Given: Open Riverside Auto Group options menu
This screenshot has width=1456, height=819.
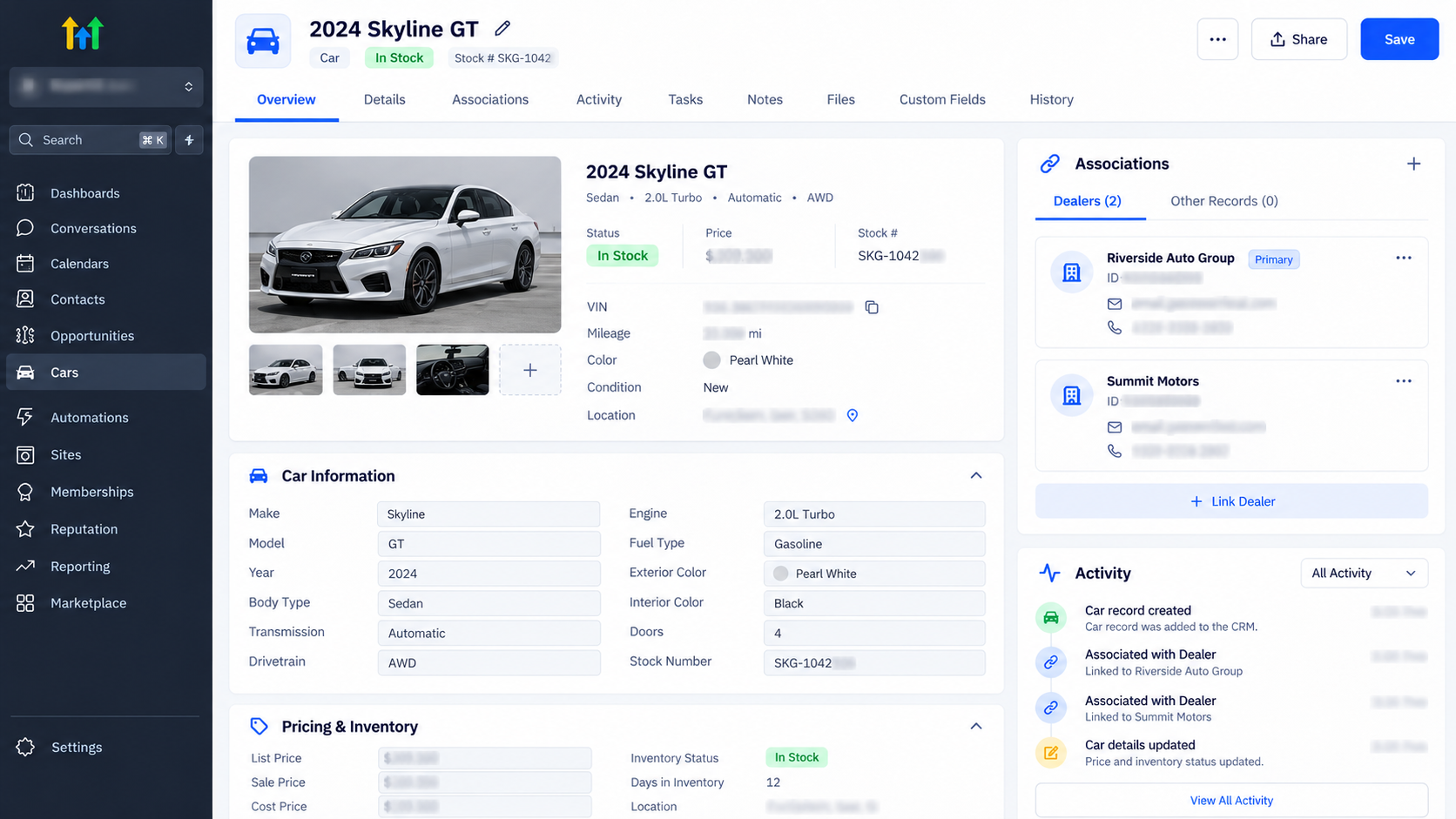Looking at the screenshot, I should tap(1403, 258).
